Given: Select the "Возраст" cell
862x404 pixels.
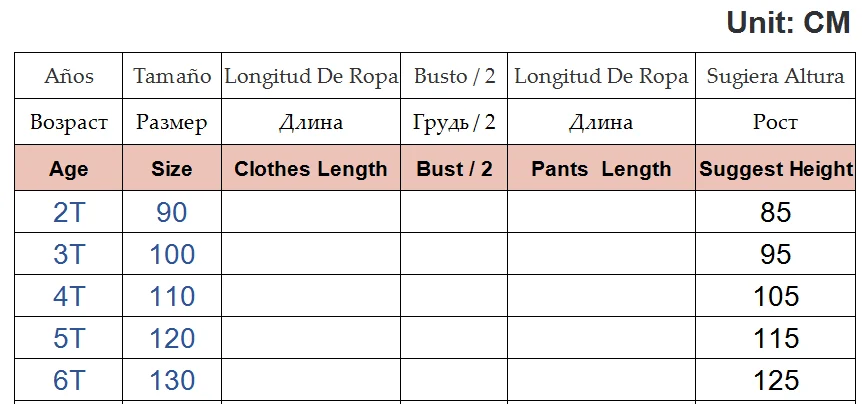Looking at the screenshot, I should tap(69, 123).
